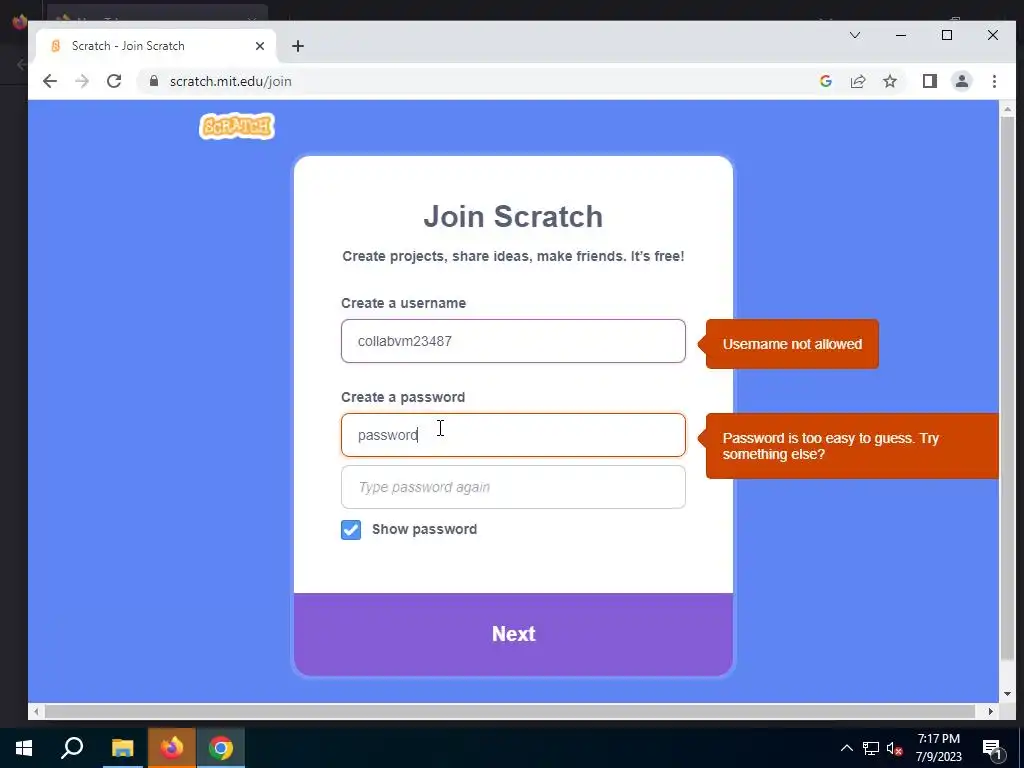
Task: Open the notification center icon
Action: point(992,749)
